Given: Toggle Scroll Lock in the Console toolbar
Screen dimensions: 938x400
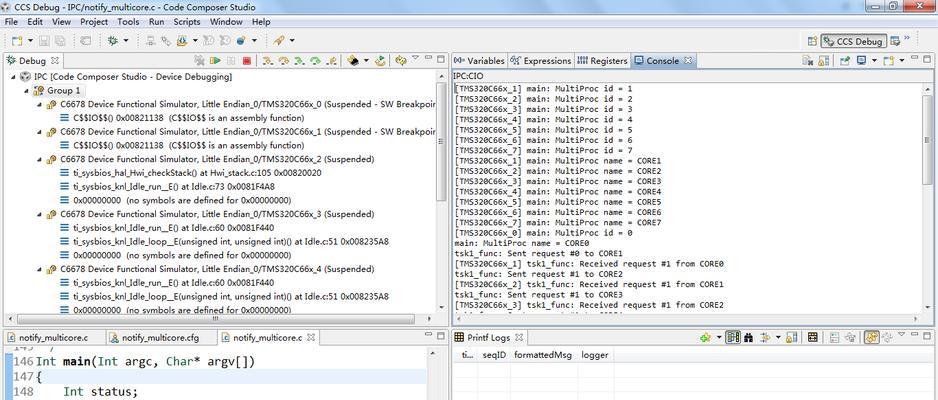Looking at the screenshot, I should click(824, 60).
